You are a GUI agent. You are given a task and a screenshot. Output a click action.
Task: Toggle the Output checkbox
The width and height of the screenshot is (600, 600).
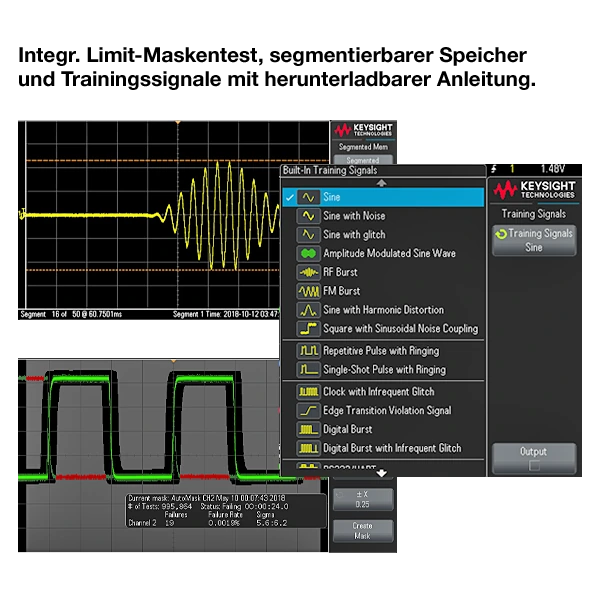tap(534, 465)
